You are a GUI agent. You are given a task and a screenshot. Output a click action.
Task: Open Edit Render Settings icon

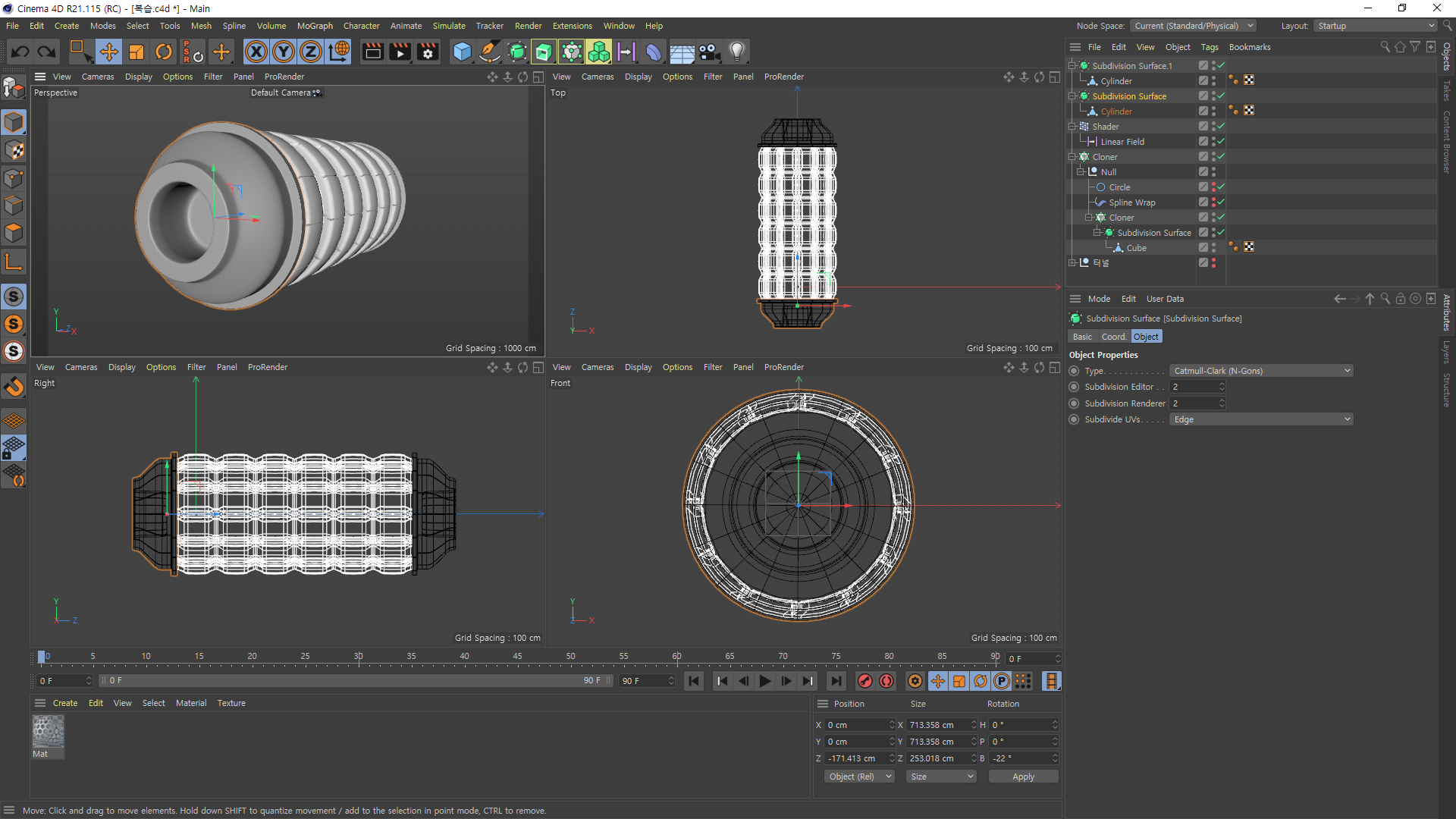point(428,52)
